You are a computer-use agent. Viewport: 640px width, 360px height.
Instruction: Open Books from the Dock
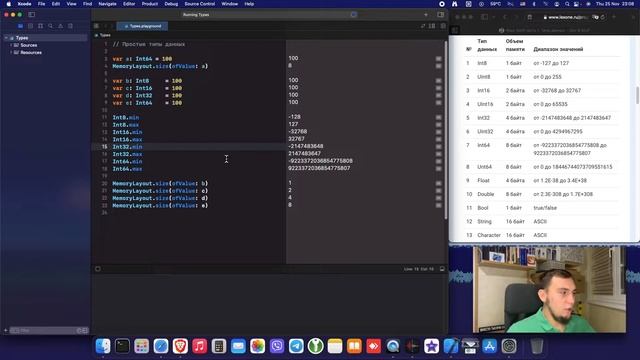354,346
